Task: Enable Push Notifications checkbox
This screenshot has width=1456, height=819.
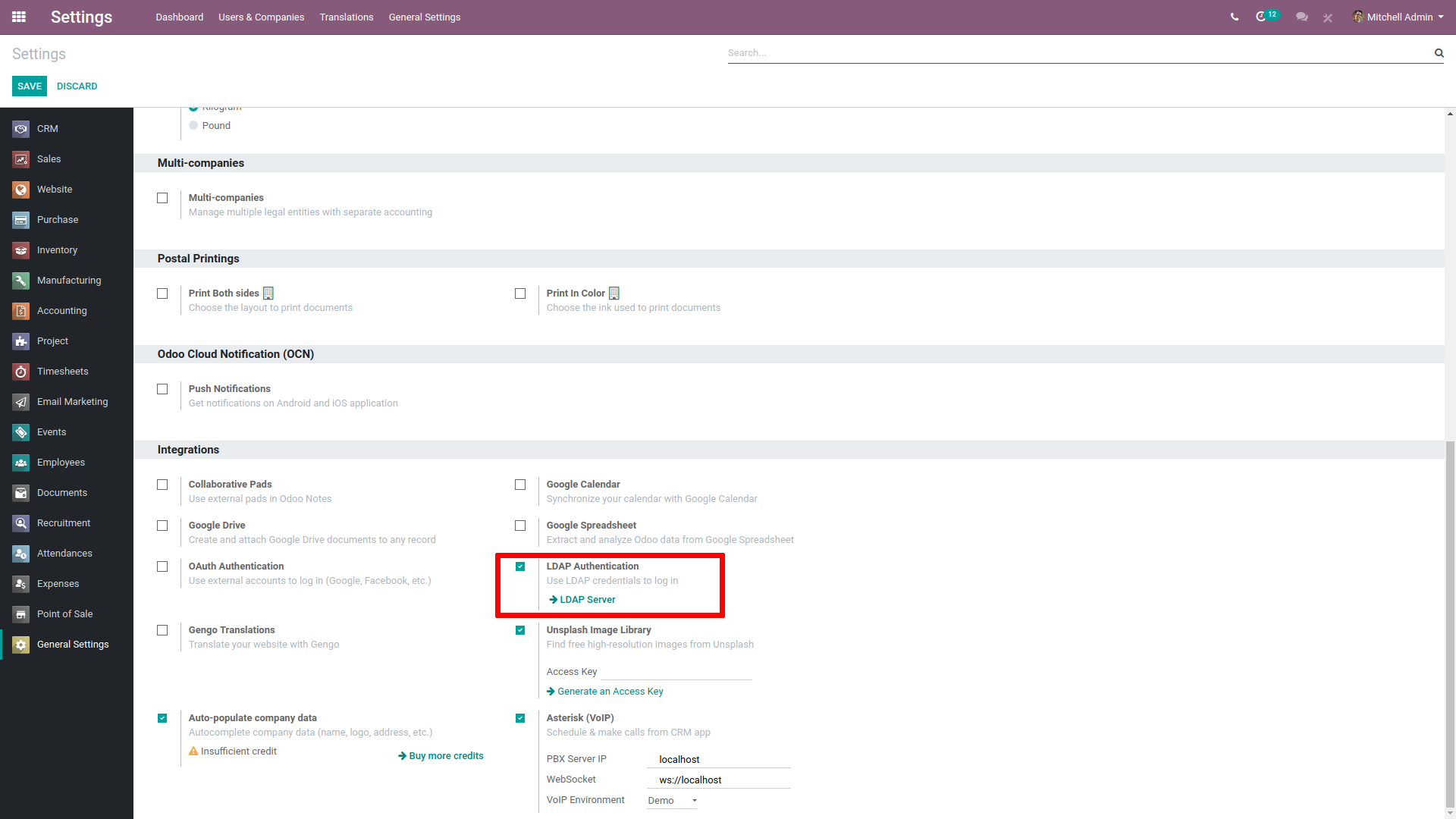Action: 163,389
